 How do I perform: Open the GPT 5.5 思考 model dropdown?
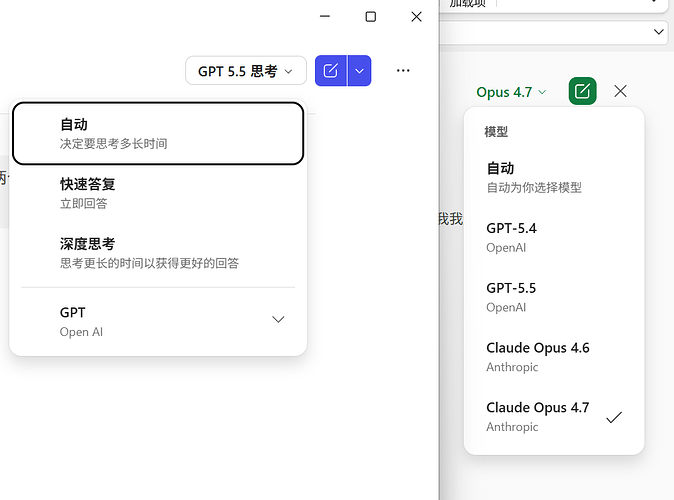point(245,71)
